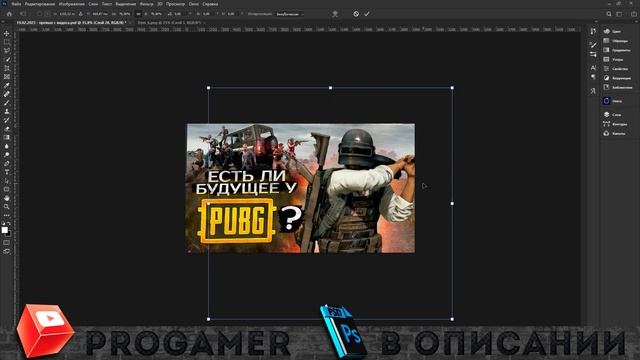Select the History Brush tool

7,120
